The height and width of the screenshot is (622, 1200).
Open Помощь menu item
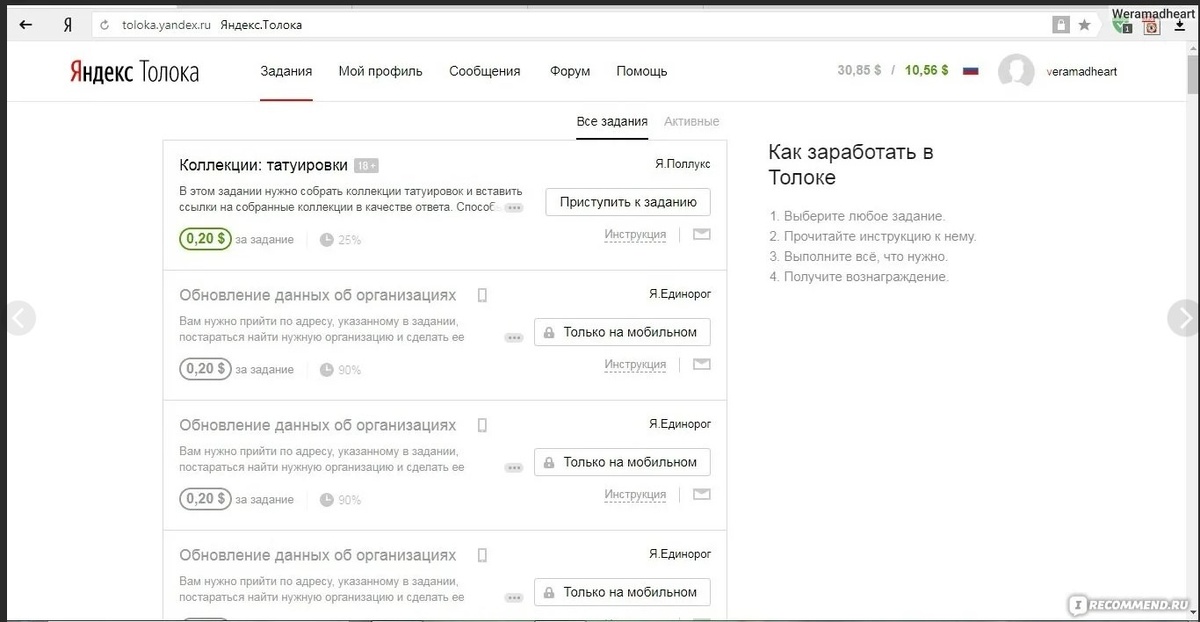[642, 71]
